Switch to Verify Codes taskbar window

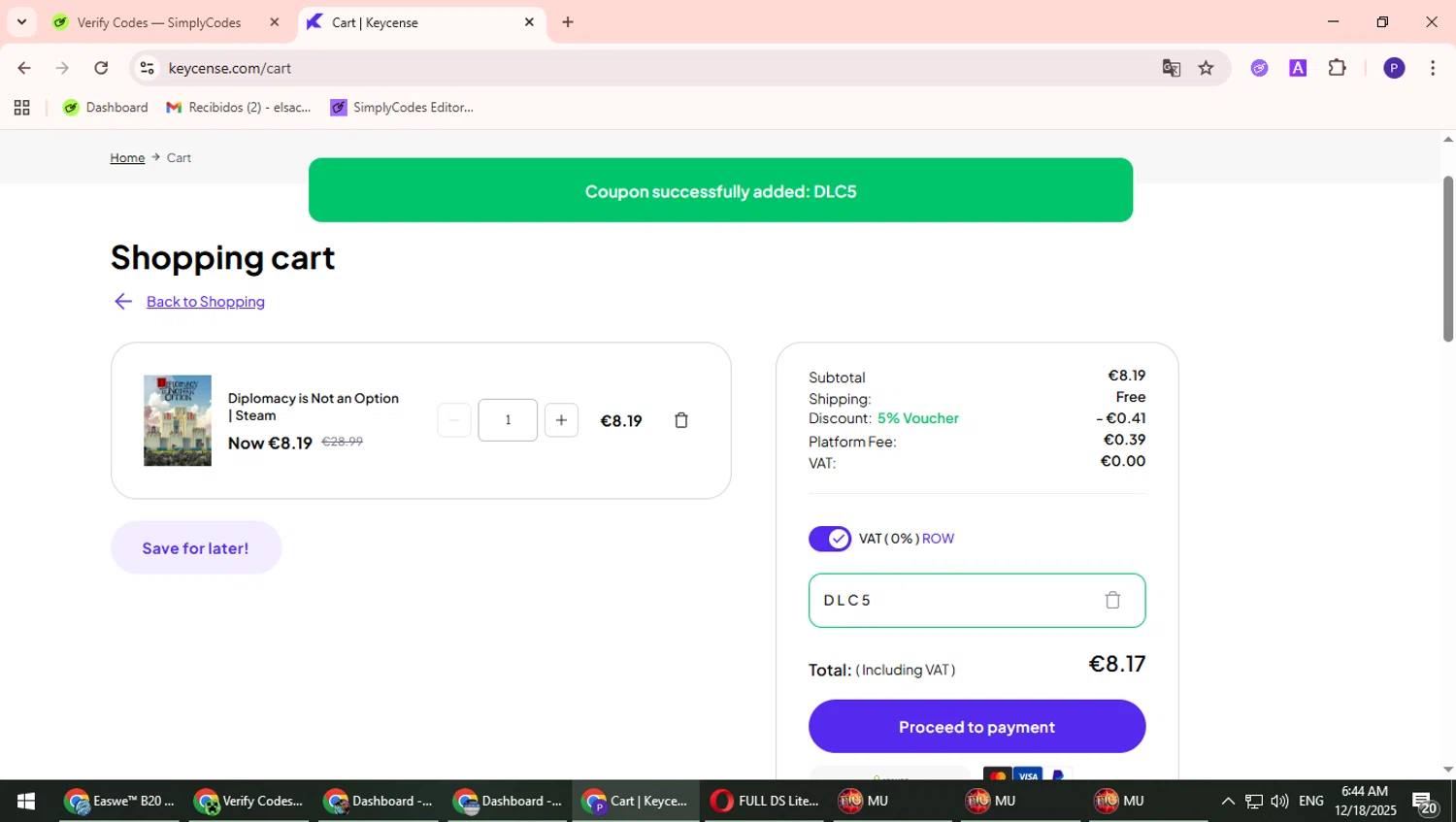point(250,801)
